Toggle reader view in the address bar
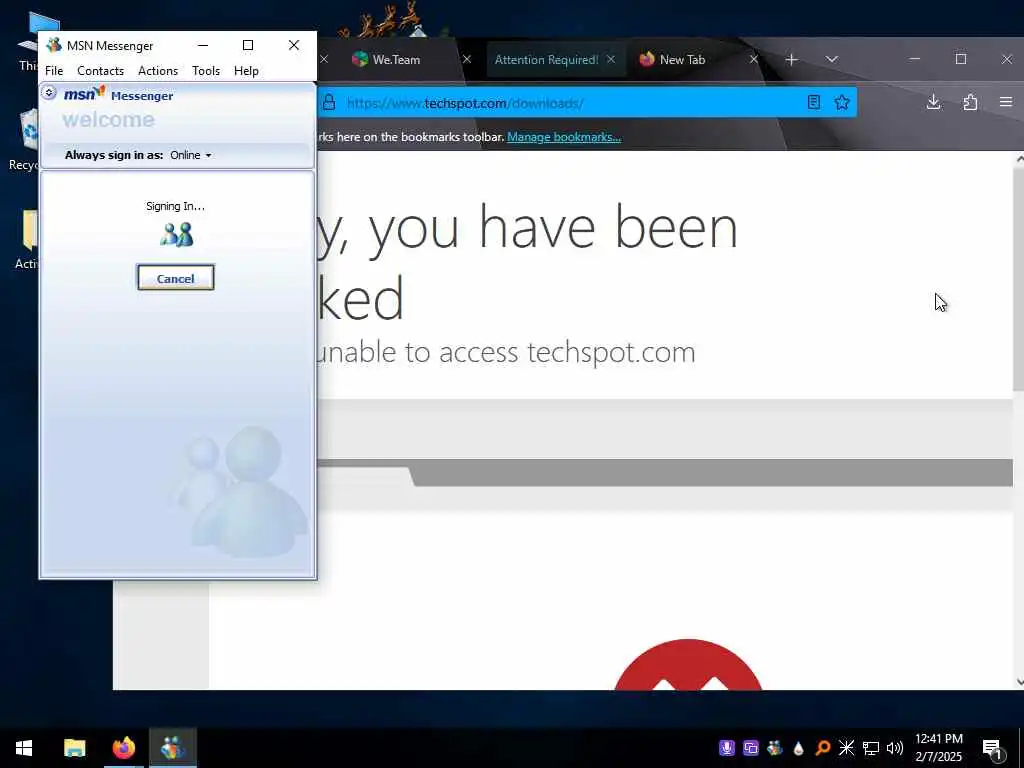Viewport: 1024px width, 768px height. coord(814,103)
